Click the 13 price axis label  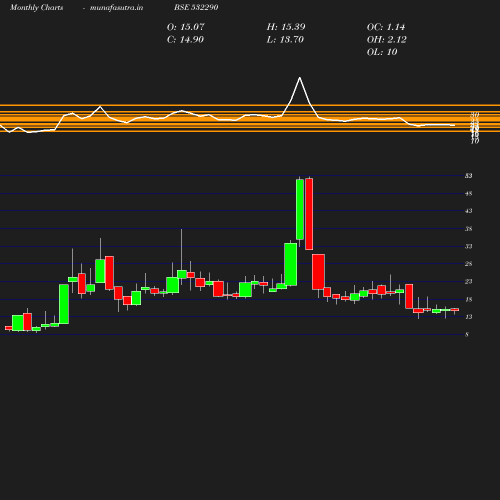[x=468, y=317]
